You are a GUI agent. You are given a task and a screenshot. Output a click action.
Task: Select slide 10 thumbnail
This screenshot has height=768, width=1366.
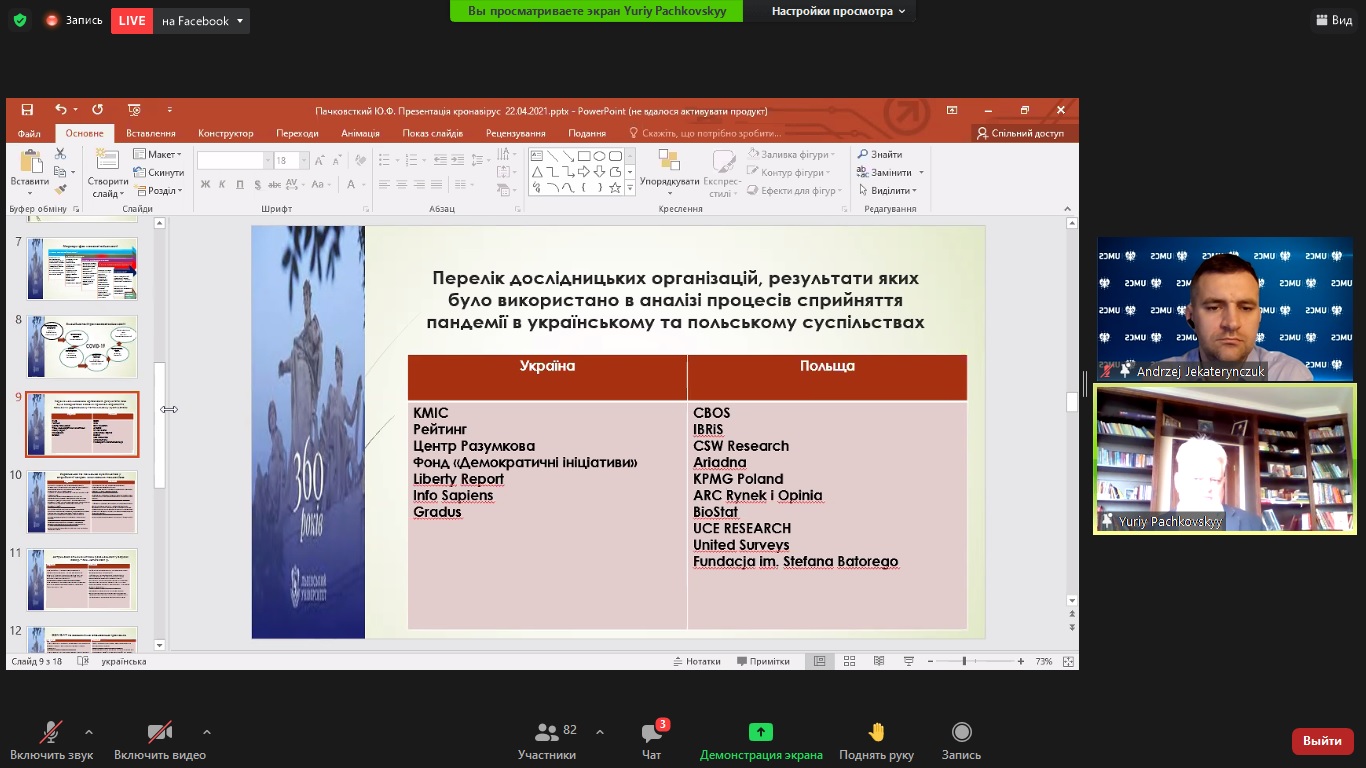pos(82,503)
